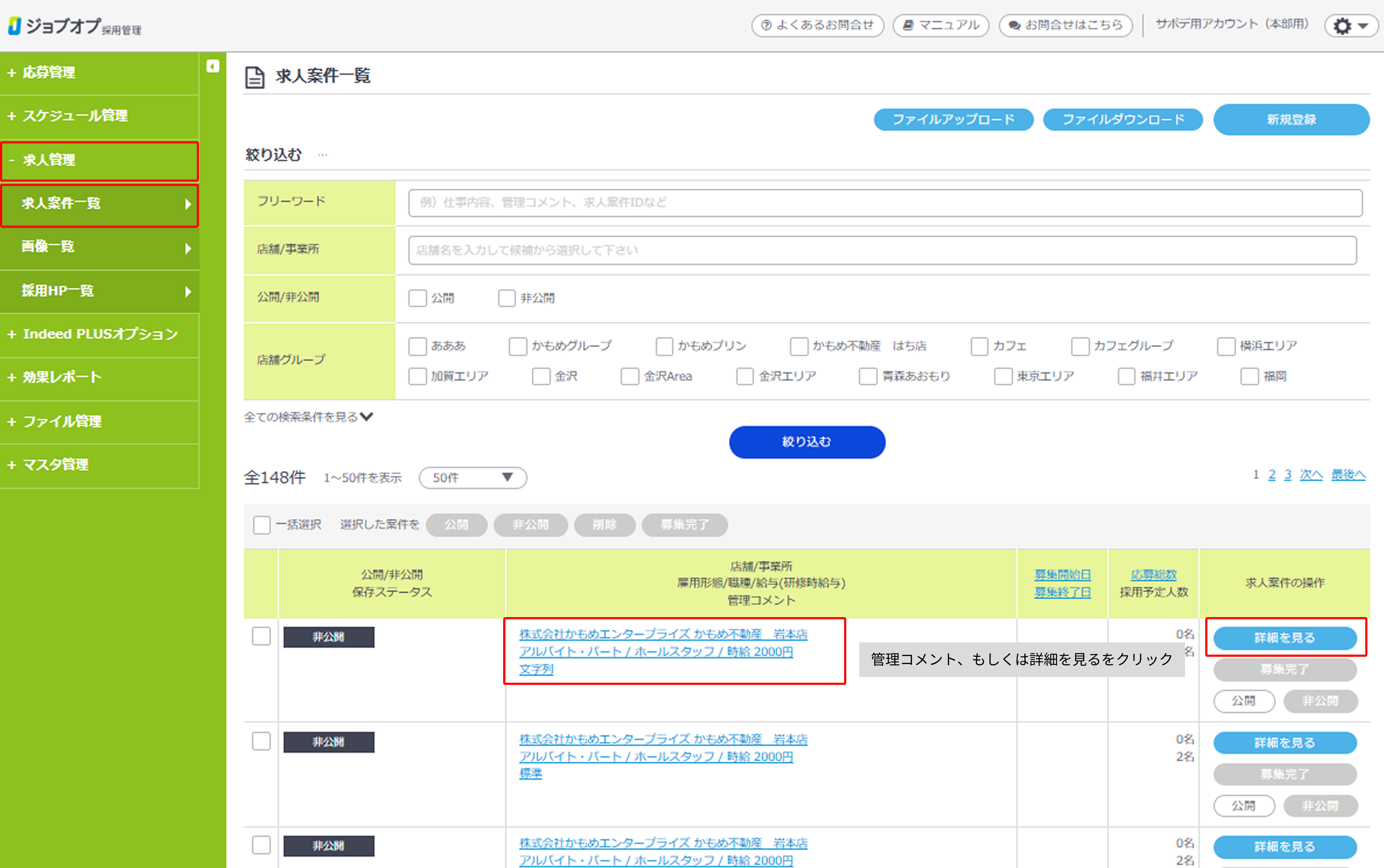Image resolution: width=1384 pixels, height=868 pixels.
Task: Click arrow icon next to 画像一覧
Action: pyautogui.click(x=188, y=248)
